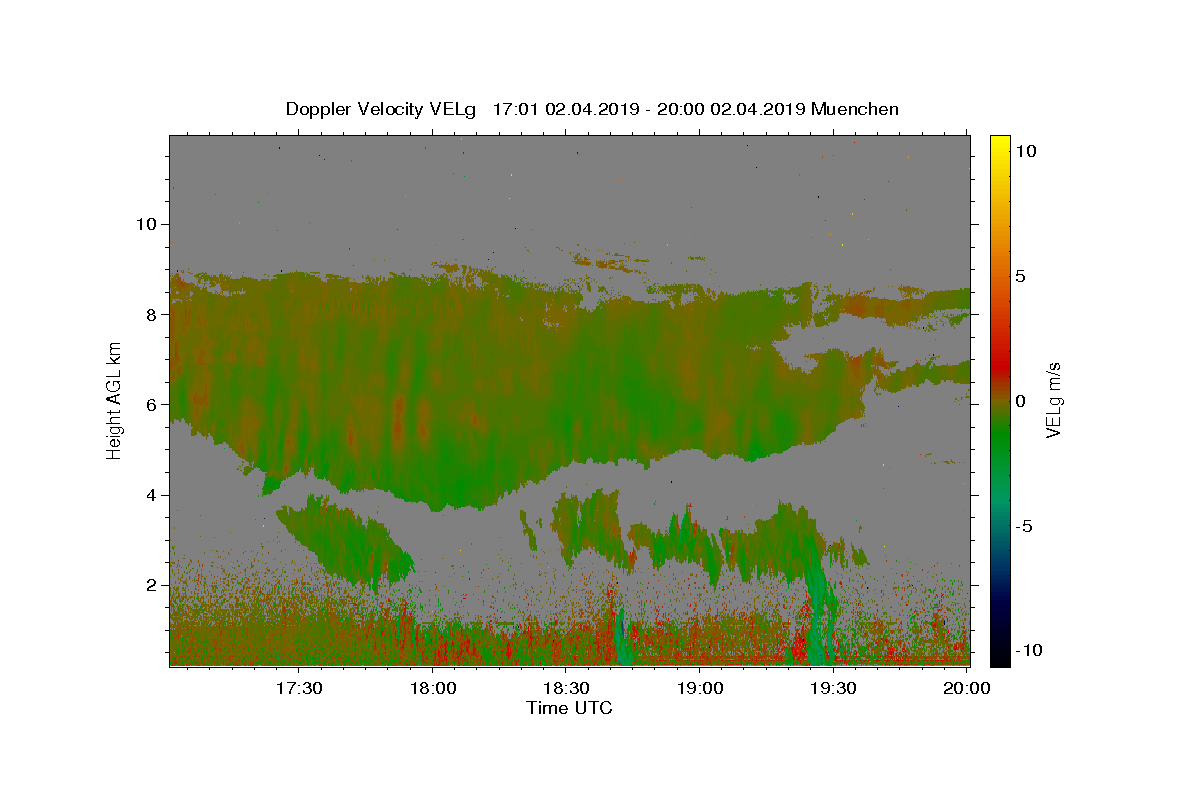Click the colorbar value 0 label
The image size is (1200, 800).
(x=1021, y=401)
